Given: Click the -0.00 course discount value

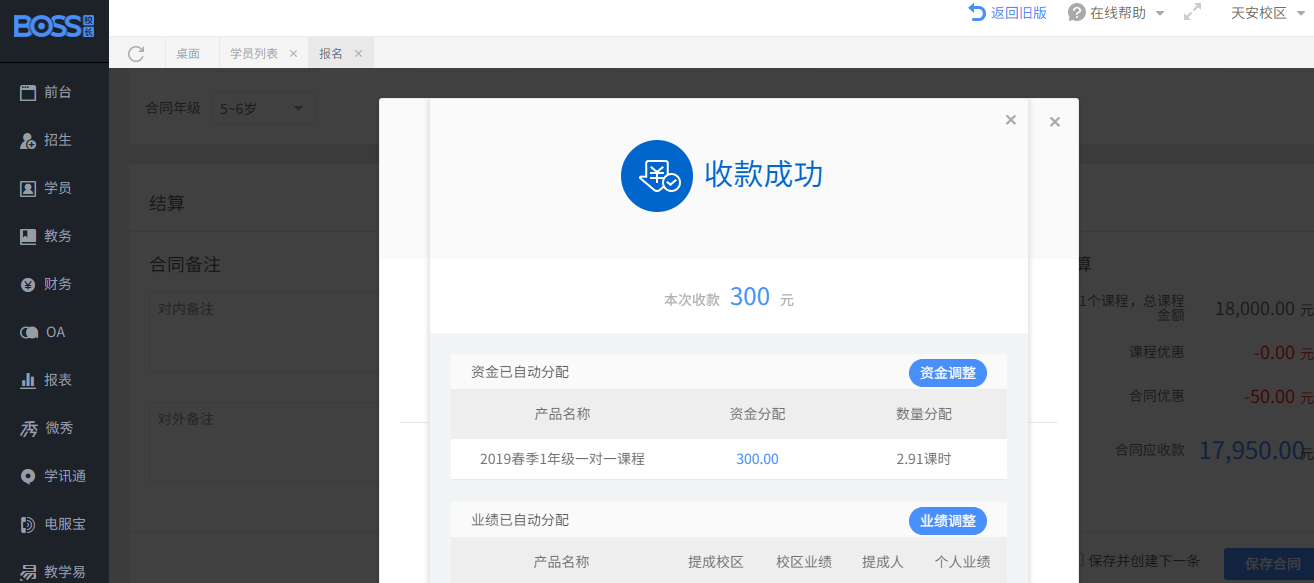Looking at the screenshot, I should click(1274, 353).
